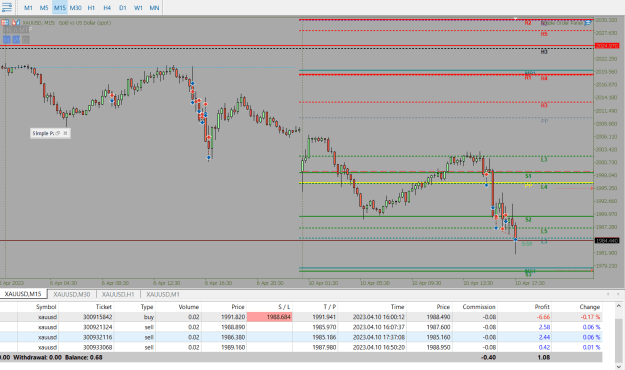This screenshot has width=625, height=370.
Task: Open the XAUUSD,H1 chart tab
Action: [x=118, y=294]
